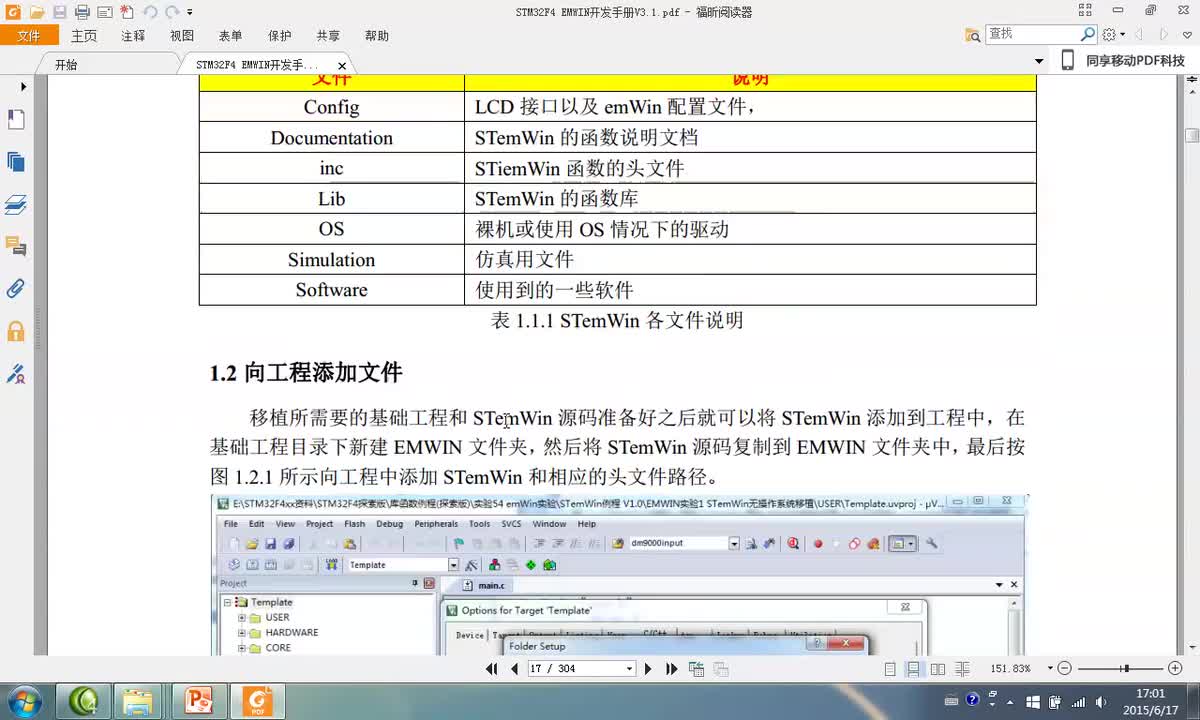Click the ribbon display options icon in title bar

coord(1087,11)
